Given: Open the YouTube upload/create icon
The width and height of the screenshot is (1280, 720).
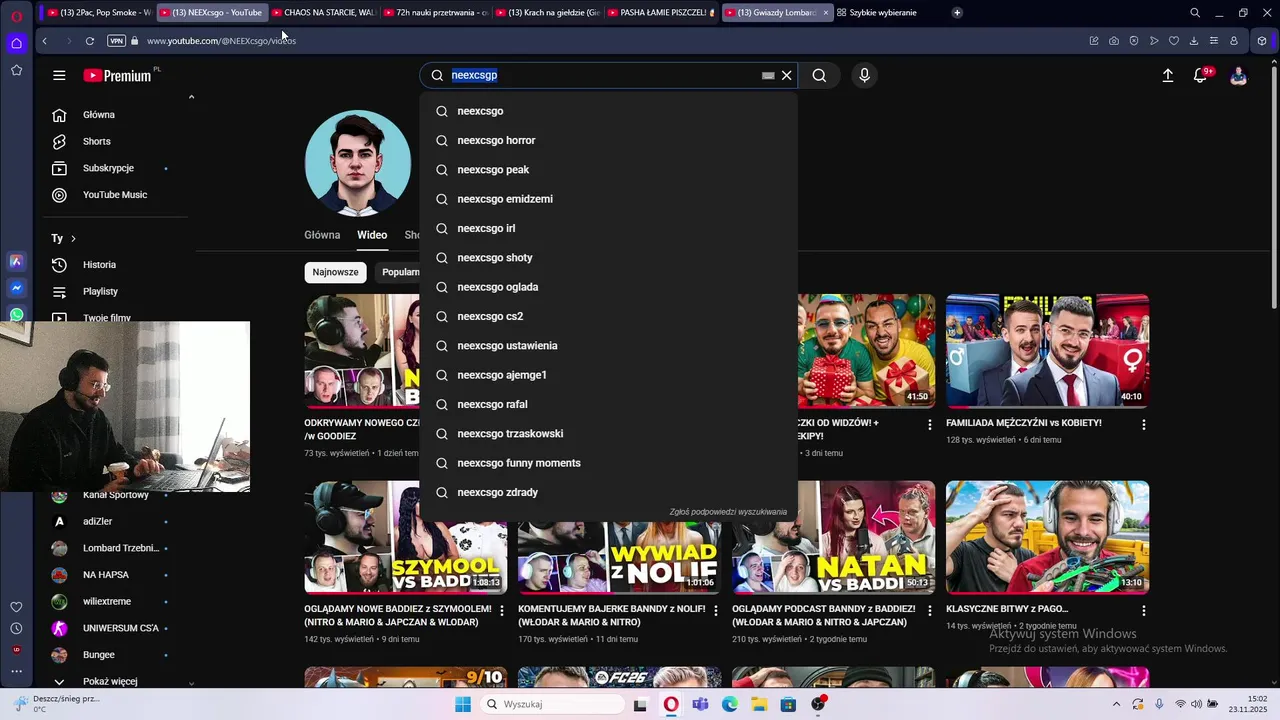Looking at the screenshot, I should click(1167, 75).
